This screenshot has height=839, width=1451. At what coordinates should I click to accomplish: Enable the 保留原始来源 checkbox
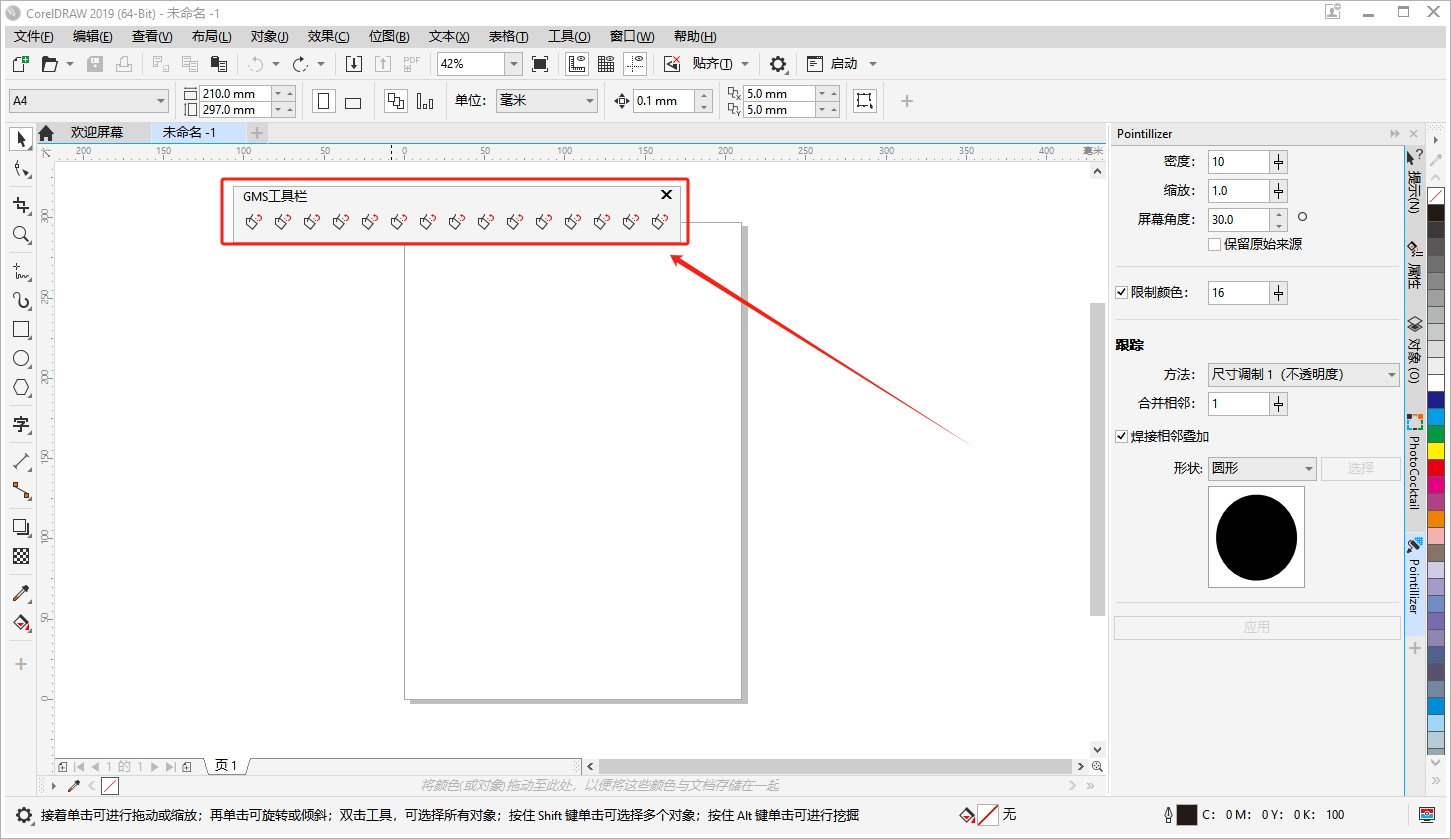(x=1214, y=244)
